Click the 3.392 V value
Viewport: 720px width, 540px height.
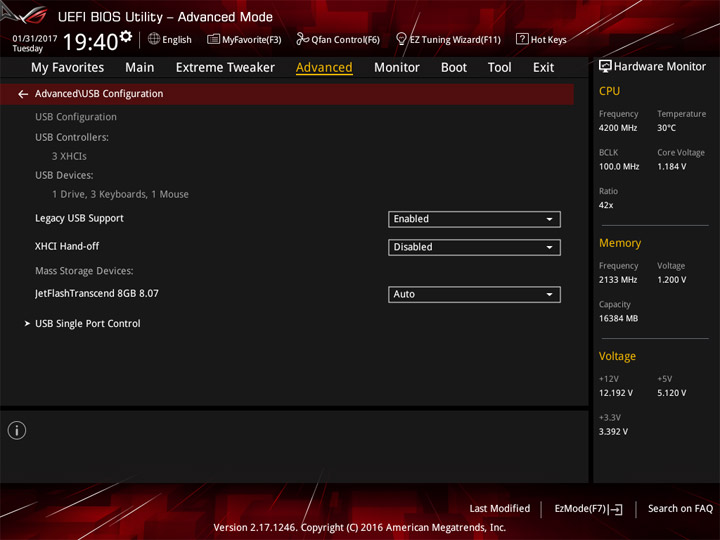(613, 432)
